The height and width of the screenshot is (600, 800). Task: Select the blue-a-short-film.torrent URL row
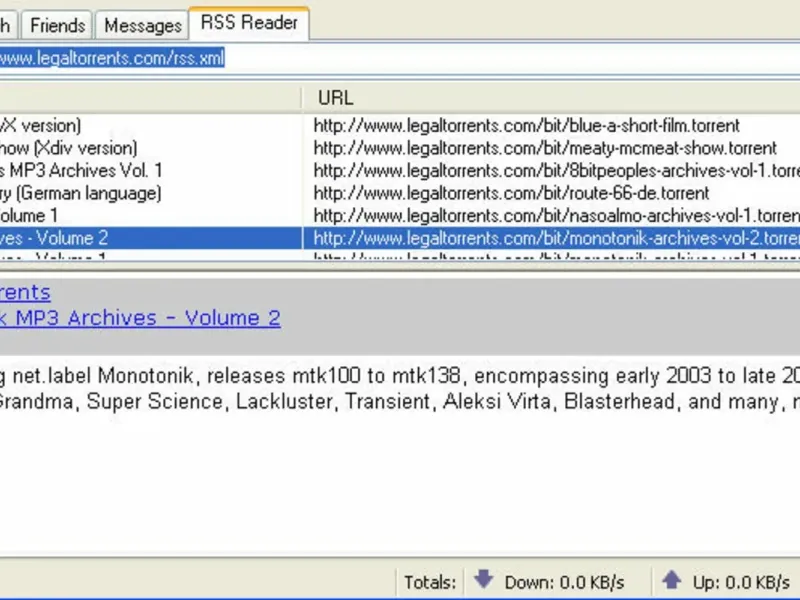[x=527, y=126]
